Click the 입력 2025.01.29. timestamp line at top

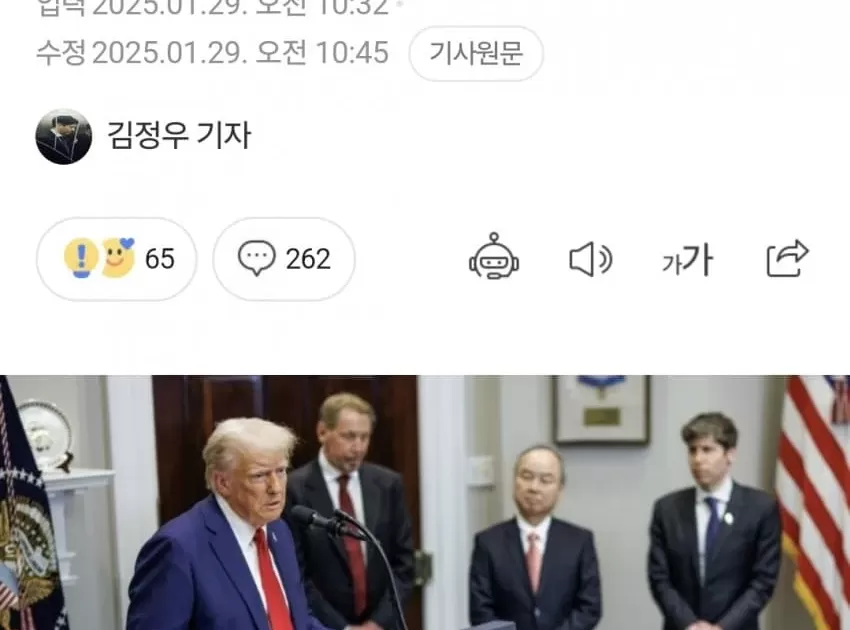212,8
